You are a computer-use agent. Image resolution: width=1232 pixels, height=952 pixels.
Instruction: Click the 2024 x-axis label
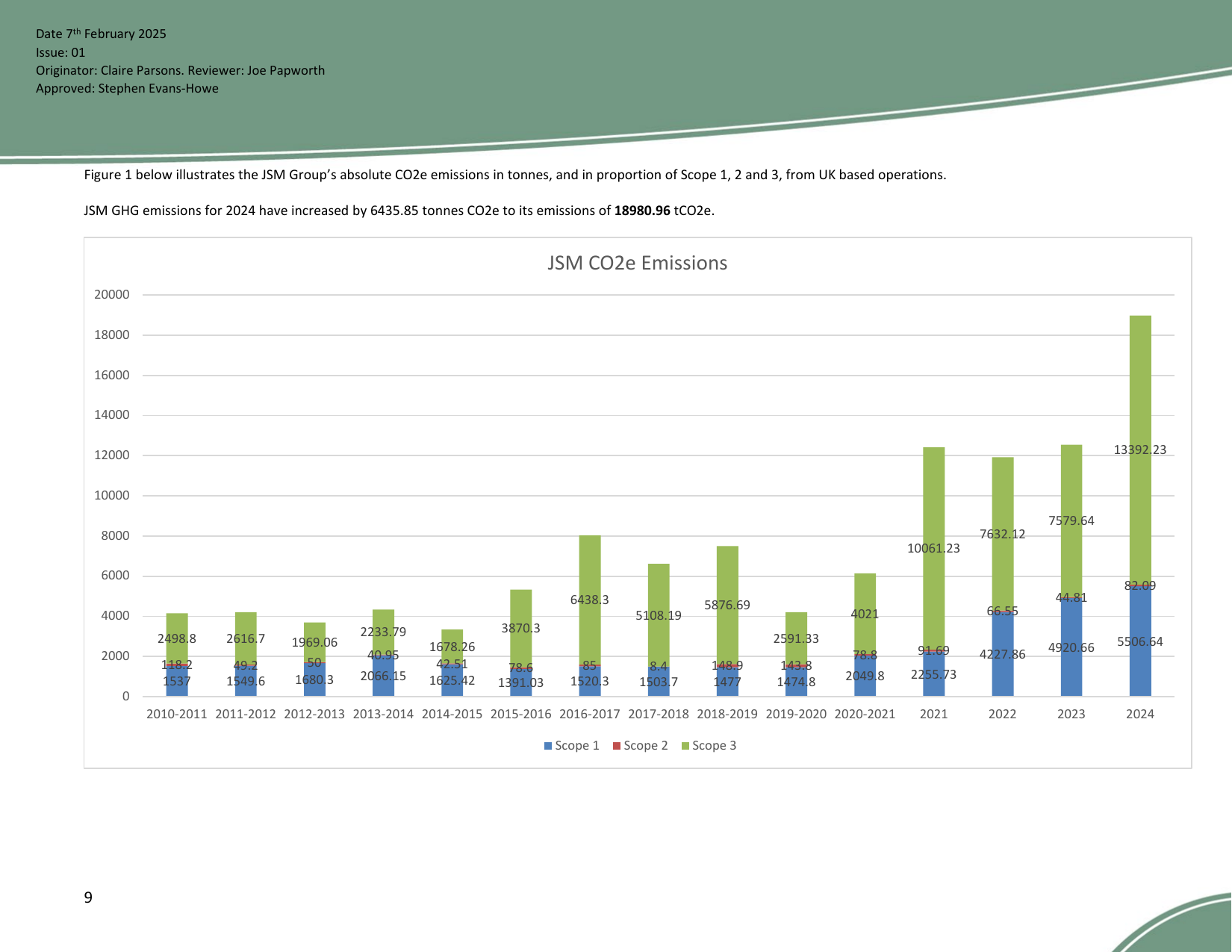pyautogui.click(x=1140, y=714)
